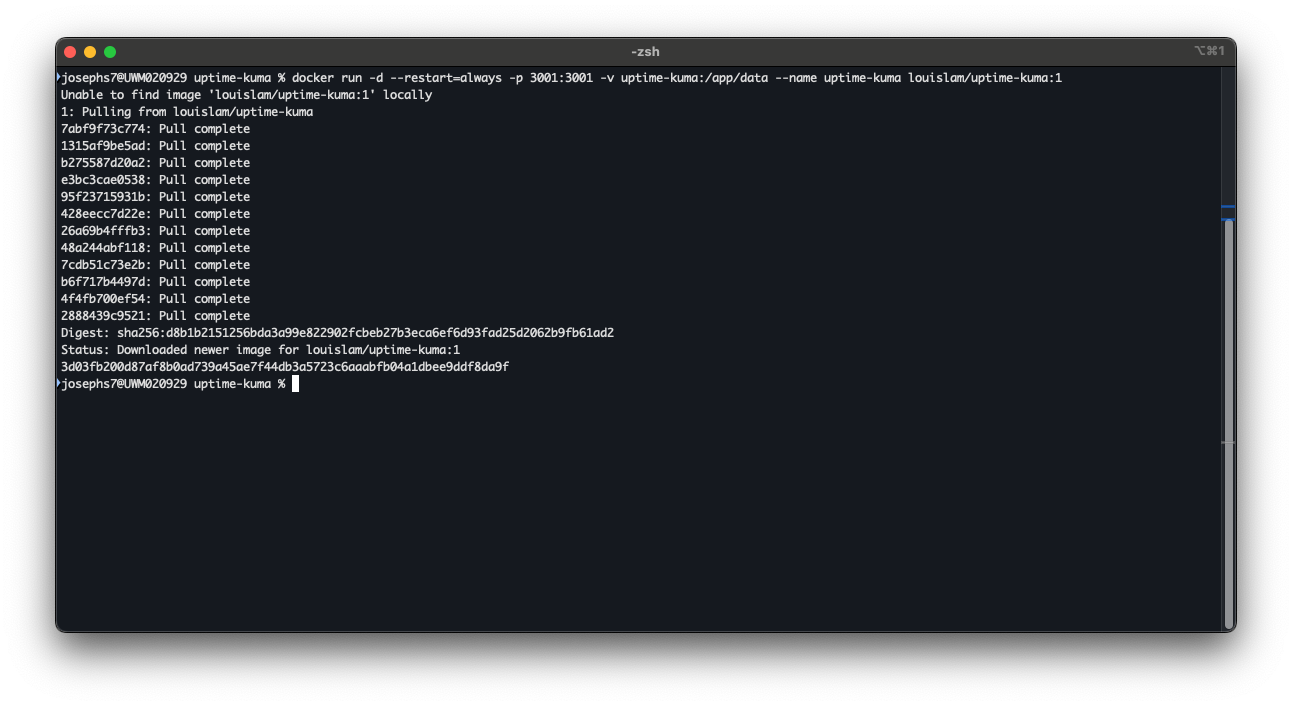Click the 48a244abf118 Pull complete line
The image size is (1292, 706).
tap(155, 248)
